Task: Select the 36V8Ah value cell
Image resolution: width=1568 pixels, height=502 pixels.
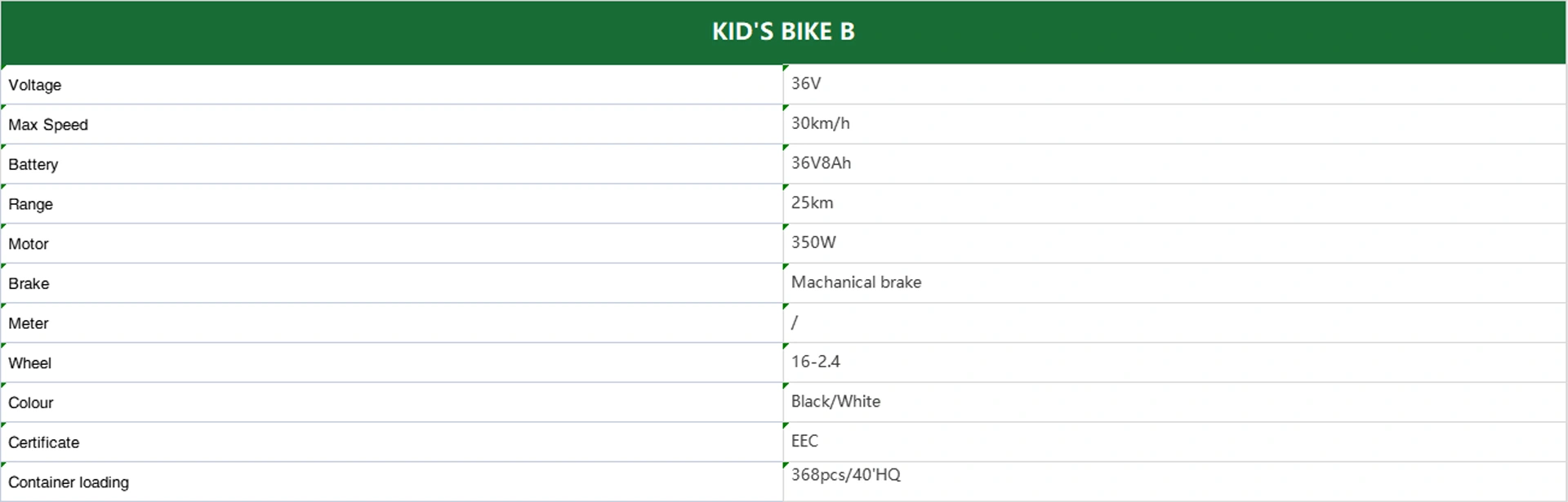Action: [x=1174, y=164]
